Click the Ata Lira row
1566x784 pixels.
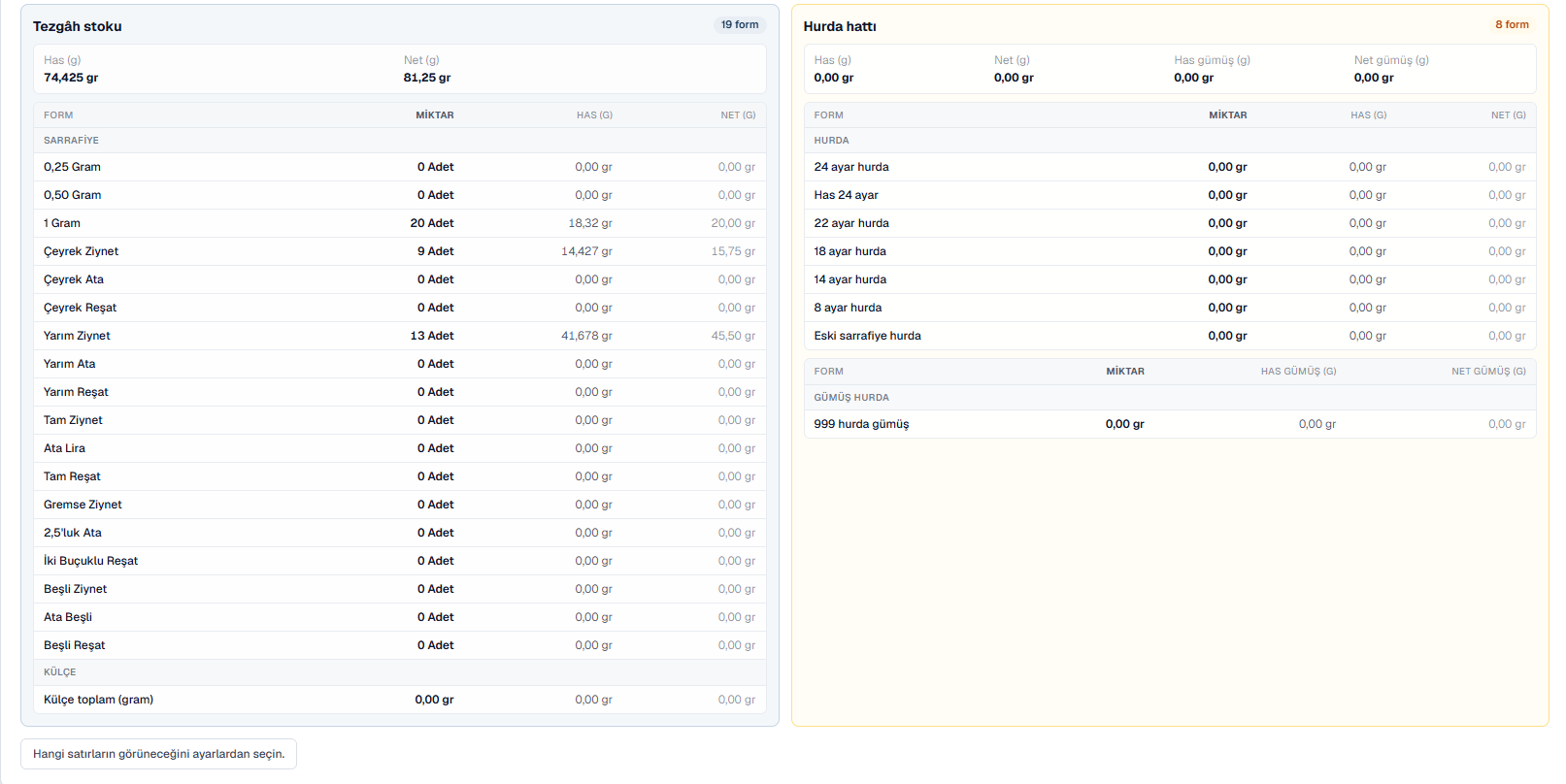[x=400, y=448]
